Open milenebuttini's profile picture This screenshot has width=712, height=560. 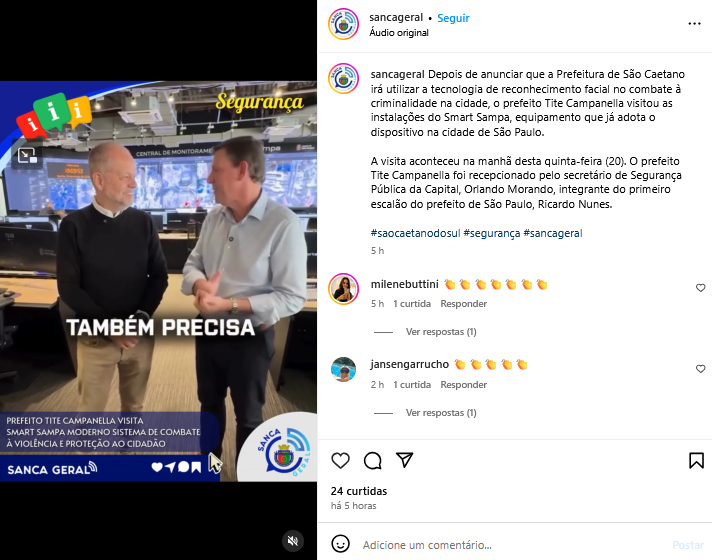(344, 289)
